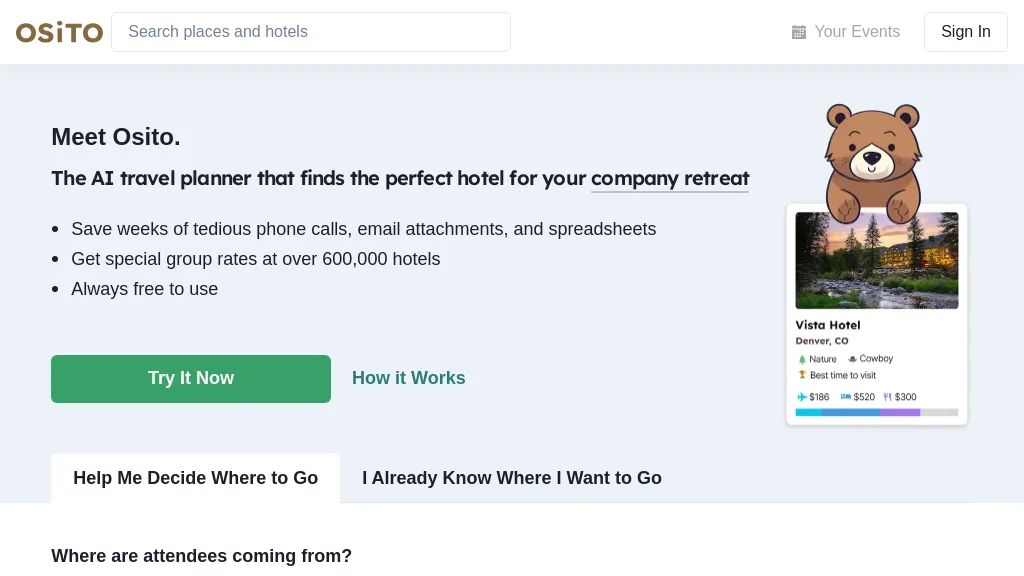
Task: Click the bed lodging cost icon showing $520
Action: click(845, 397)
